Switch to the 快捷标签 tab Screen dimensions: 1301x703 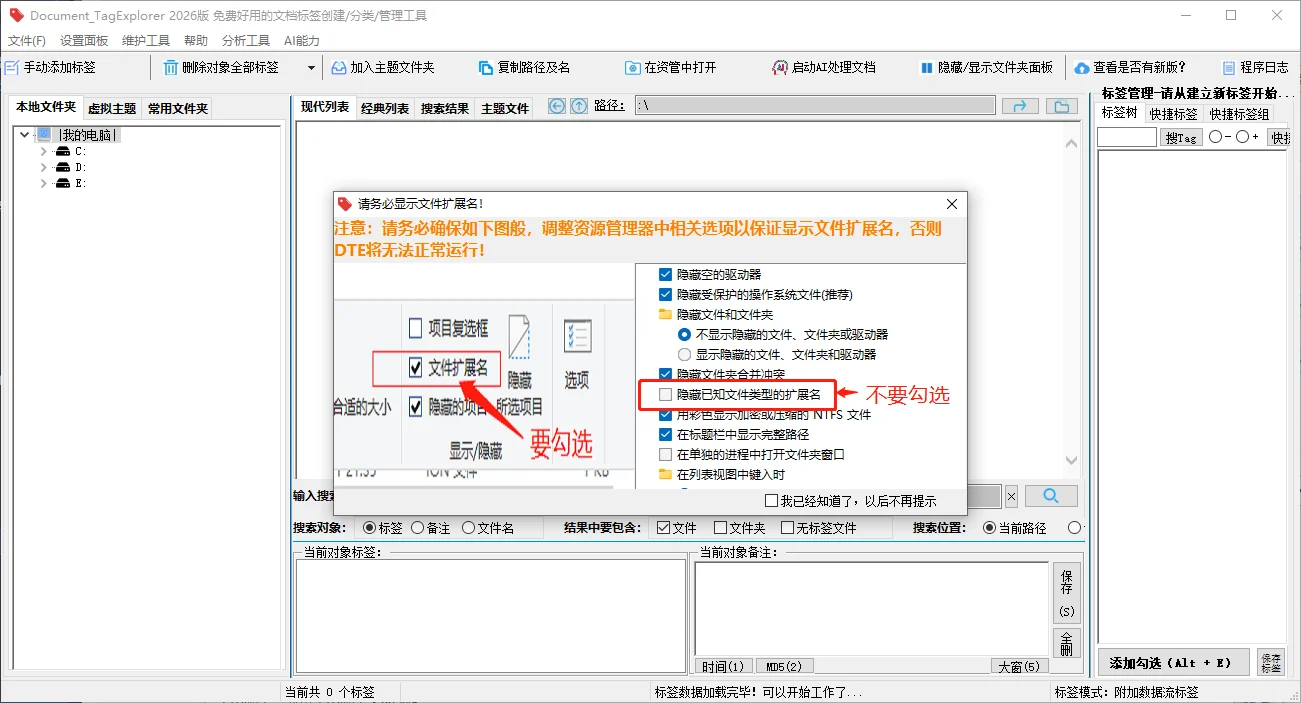(1173, 114)
